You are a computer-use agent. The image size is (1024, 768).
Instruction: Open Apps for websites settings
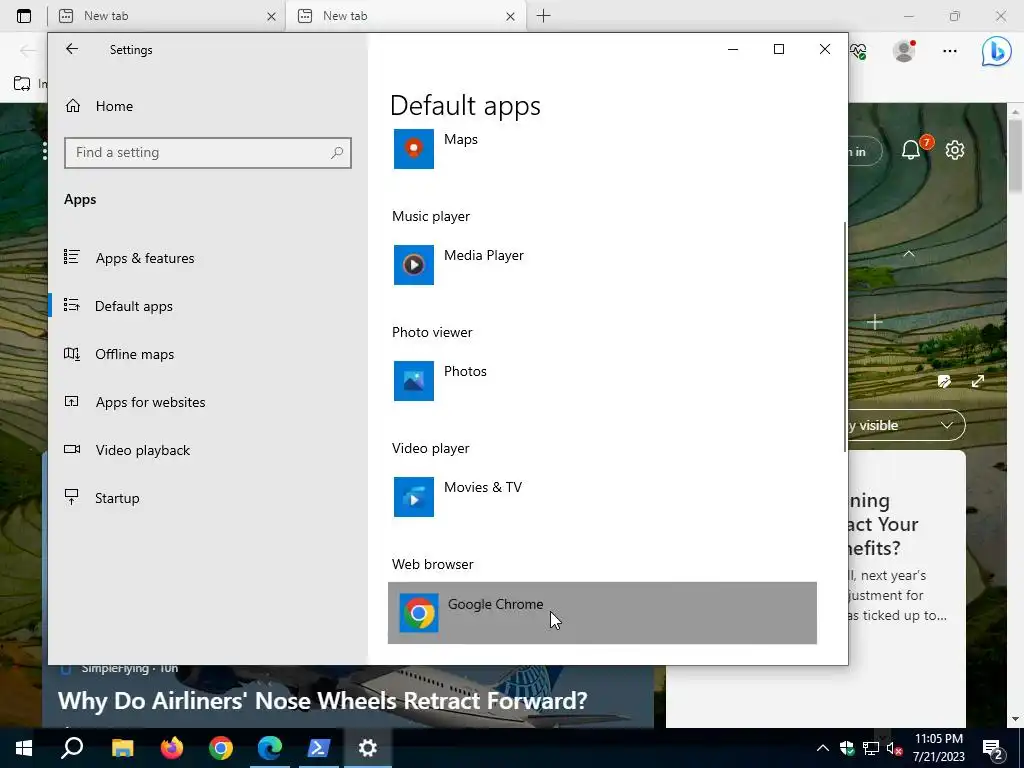pos(150,402)
